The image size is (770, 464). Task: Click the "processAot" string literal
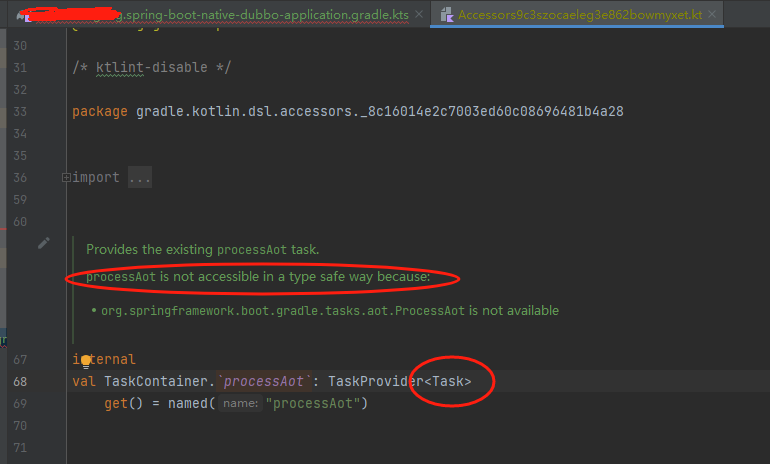click(x=312, y=404)
